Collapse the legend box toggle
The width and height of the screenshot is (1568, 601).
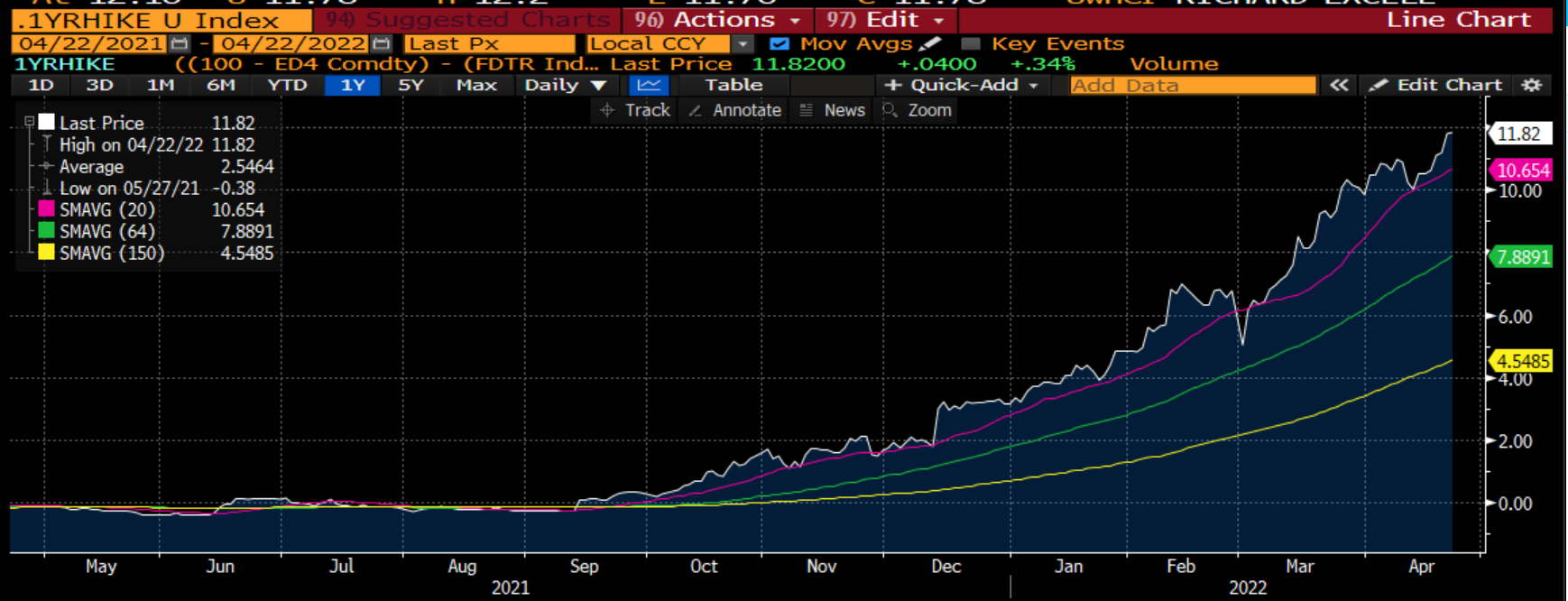(x=29, y=122)
